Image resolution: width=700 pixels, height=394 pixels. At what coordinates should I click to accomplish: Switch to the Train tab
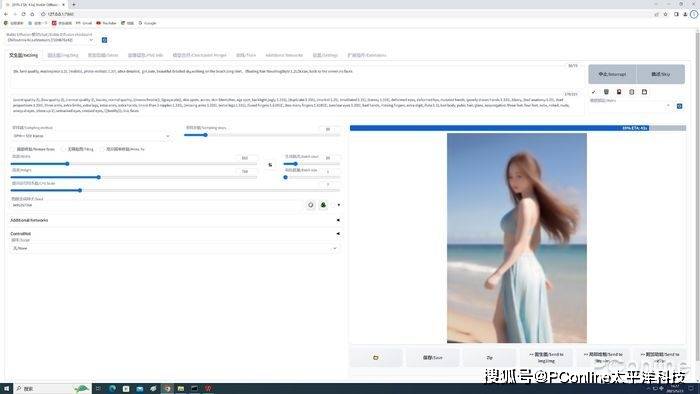246,55
